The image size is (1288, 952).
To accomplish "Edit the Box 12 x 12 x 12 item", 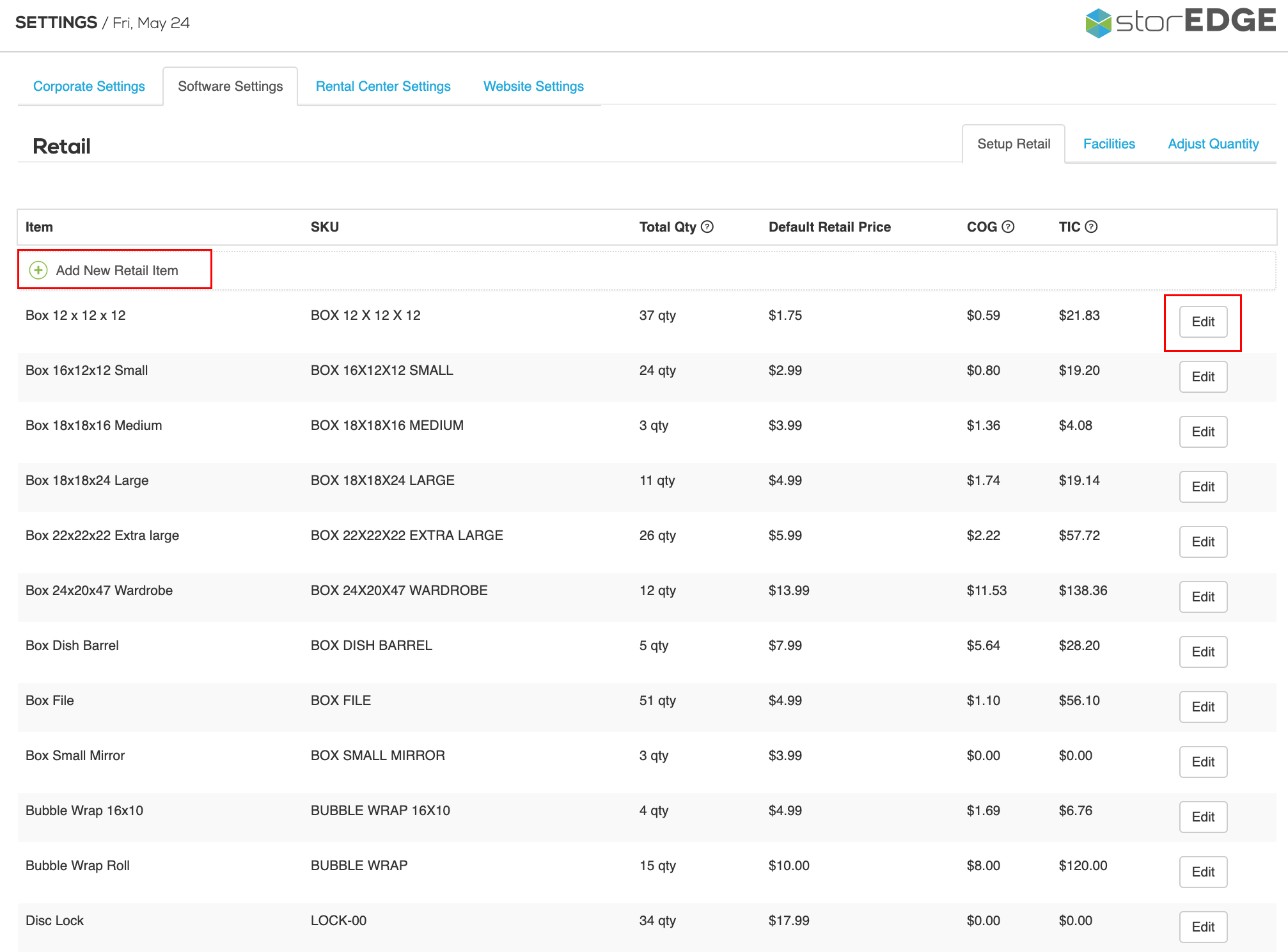I will (1203, 322).
